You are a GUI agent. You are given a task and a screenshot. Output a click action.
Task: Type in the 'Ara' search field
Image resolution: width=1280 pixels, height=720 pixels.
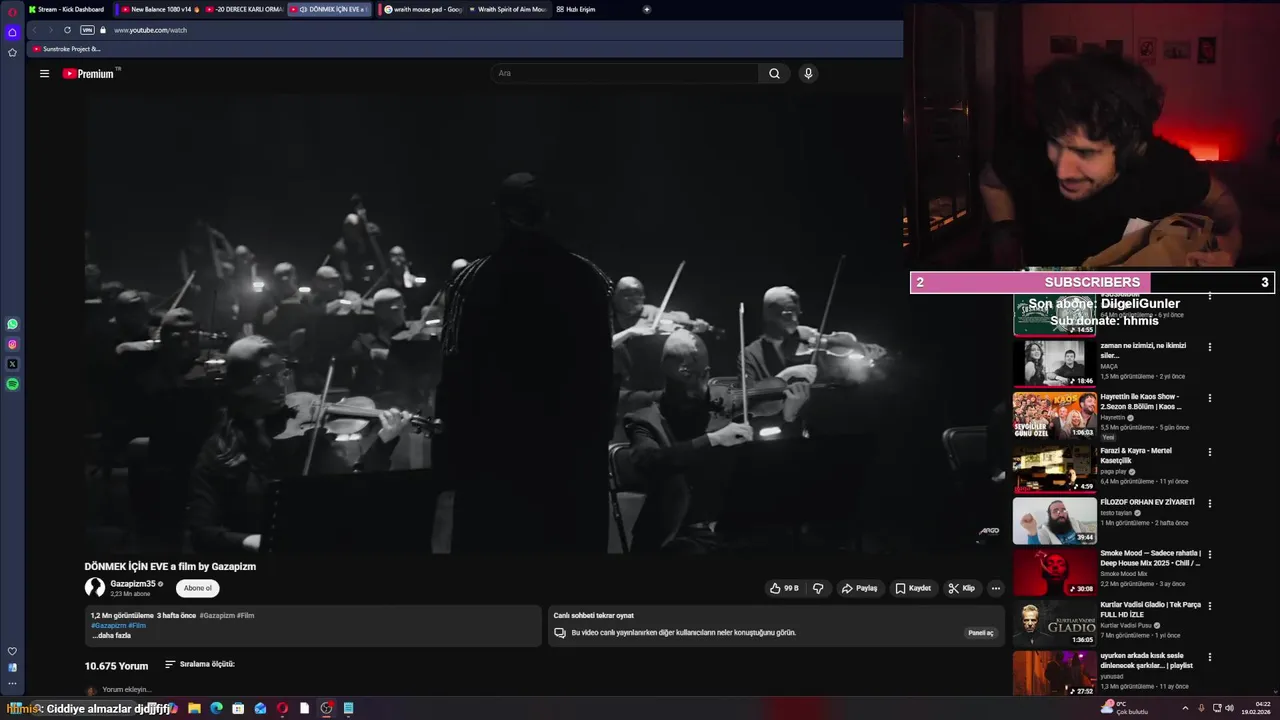pyautogui.click(x=625, y=73)
